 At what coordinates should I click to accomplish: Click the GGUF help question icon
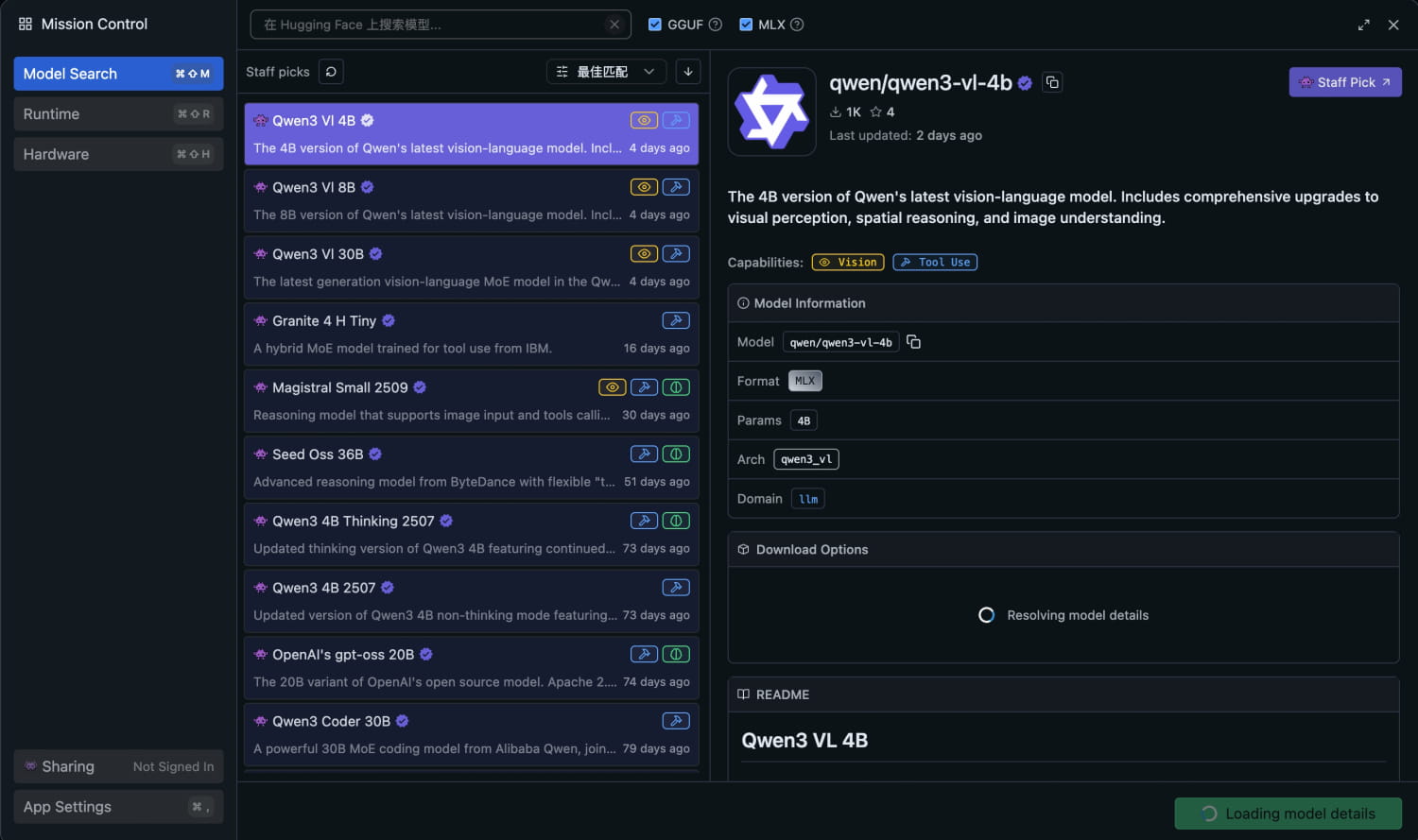[716, 25]
